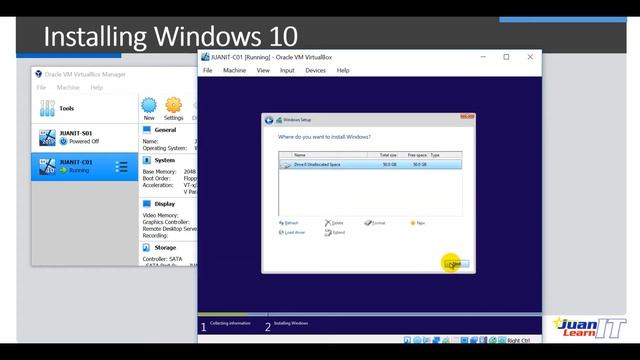The width and height of the screenshot is (640, 360).
Task: Click the Windows Setup title icon
Action: coord(279,120)
